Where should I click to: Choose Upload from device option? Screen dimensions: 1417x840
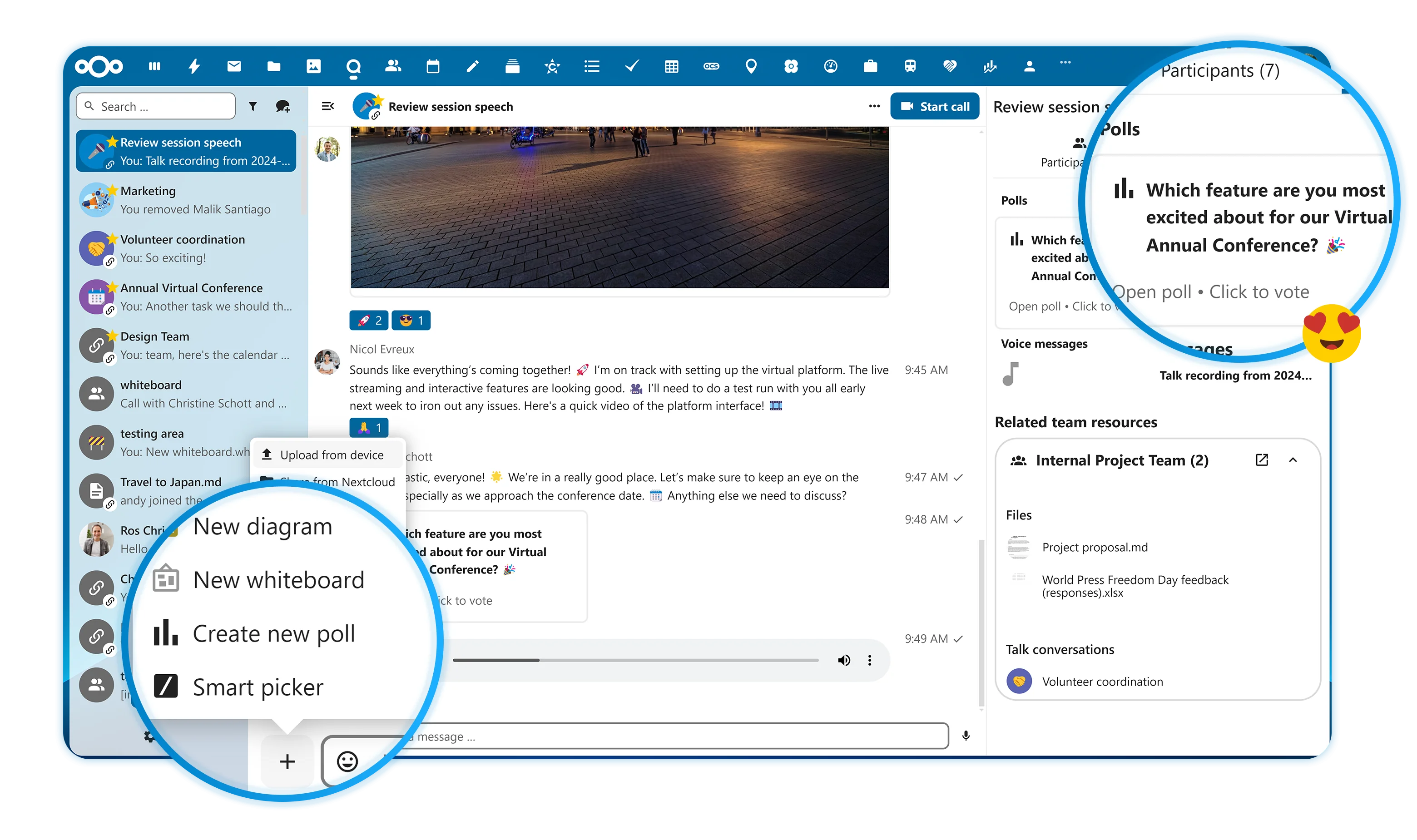coord(331,455)
